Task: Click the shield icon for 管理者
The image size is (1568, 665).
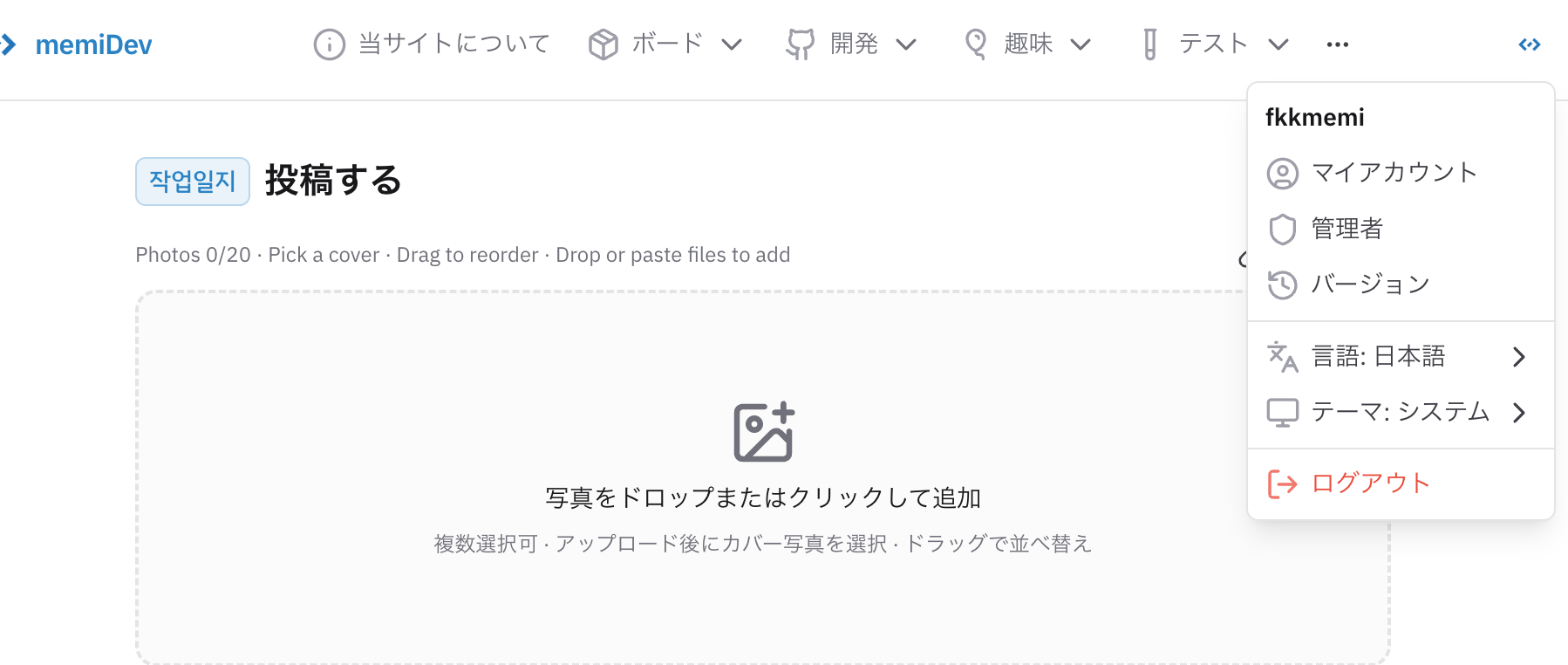Action: click(1283, 230)
